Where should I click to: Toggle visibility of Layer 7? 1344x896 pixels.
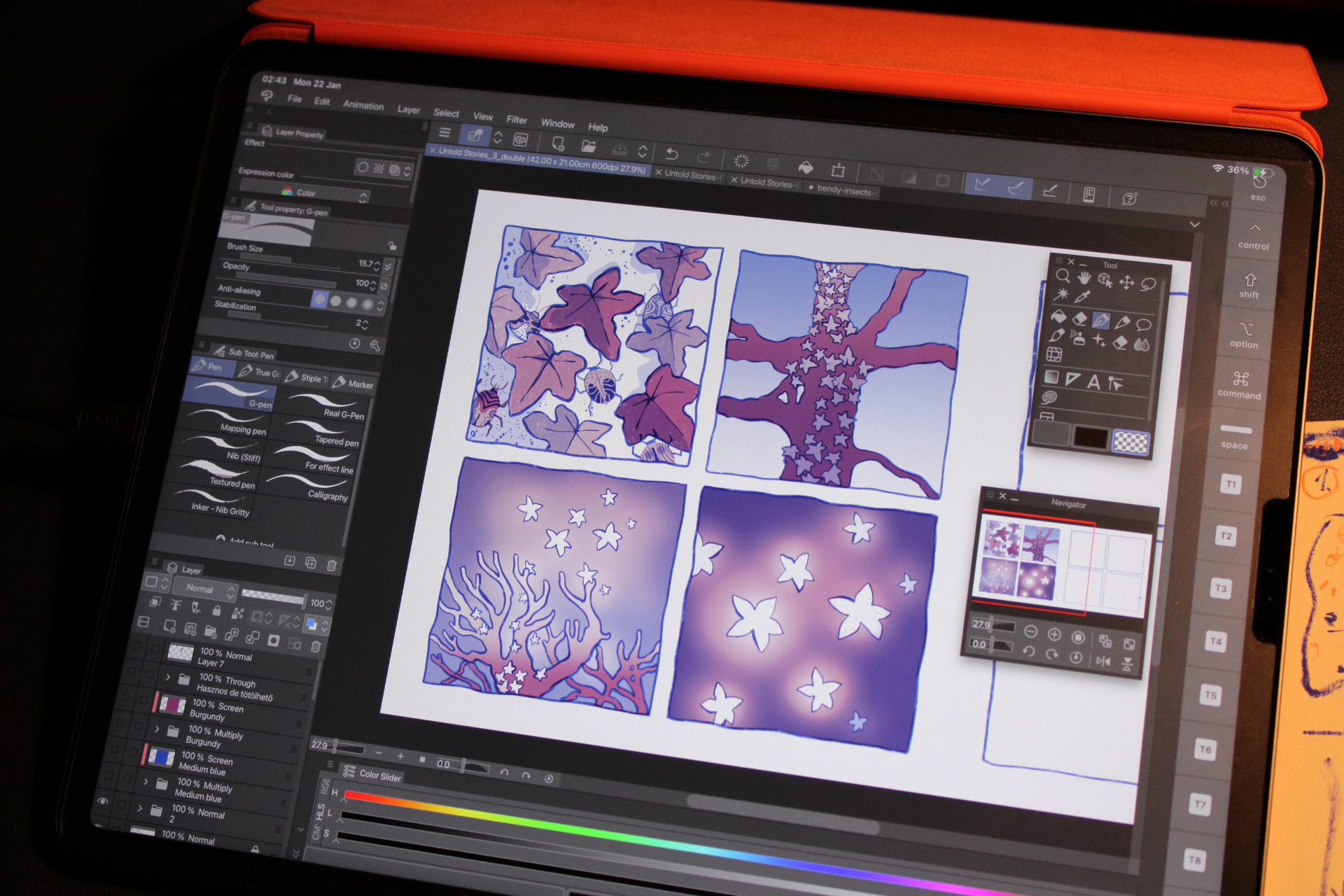137,645
